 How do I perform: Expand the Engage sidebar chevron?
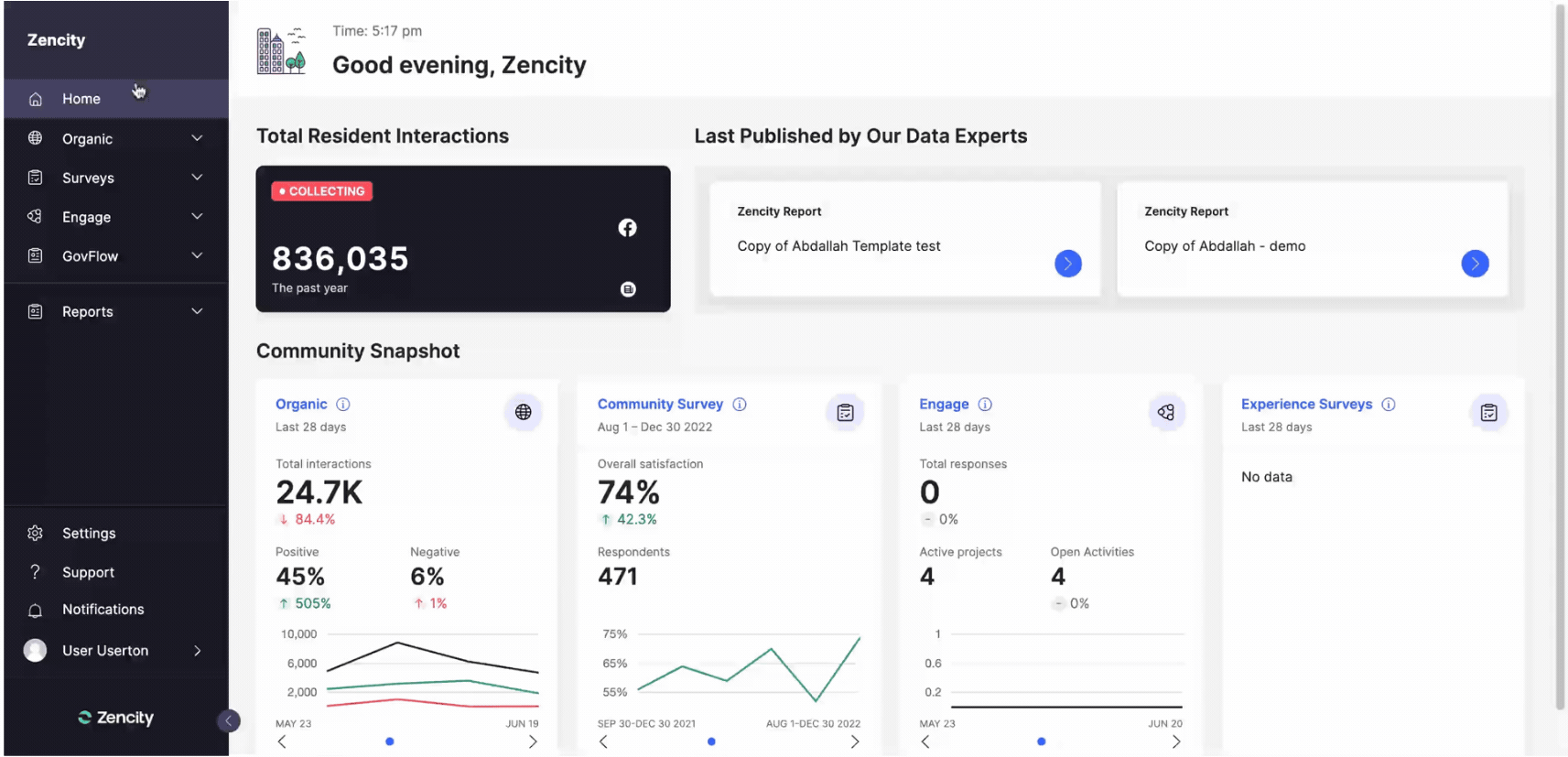(197, 217)
